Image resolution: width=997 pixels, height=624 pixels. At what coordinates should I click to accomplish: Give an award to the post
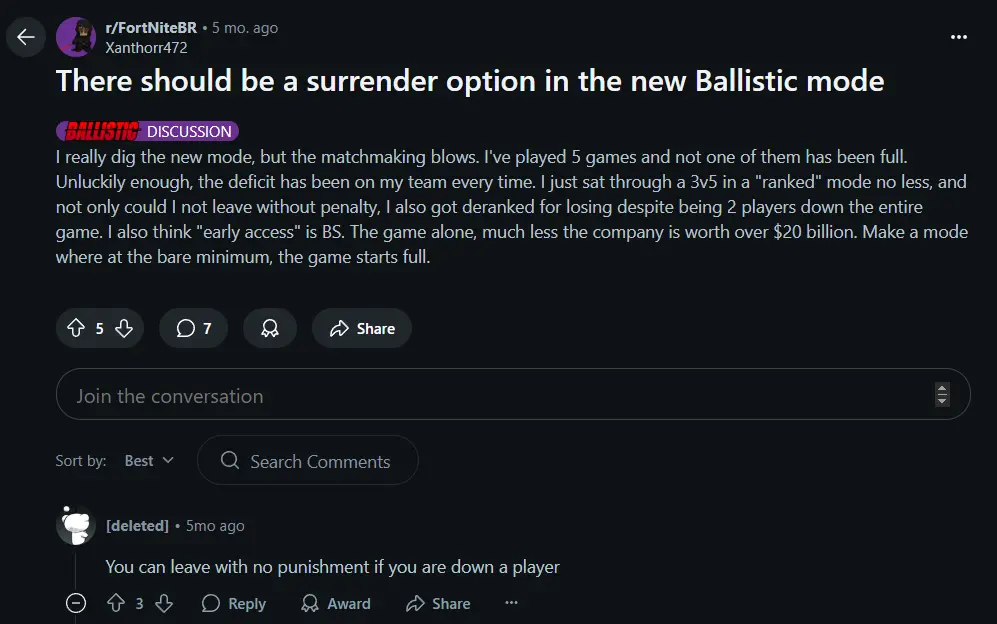coord(270,328)
